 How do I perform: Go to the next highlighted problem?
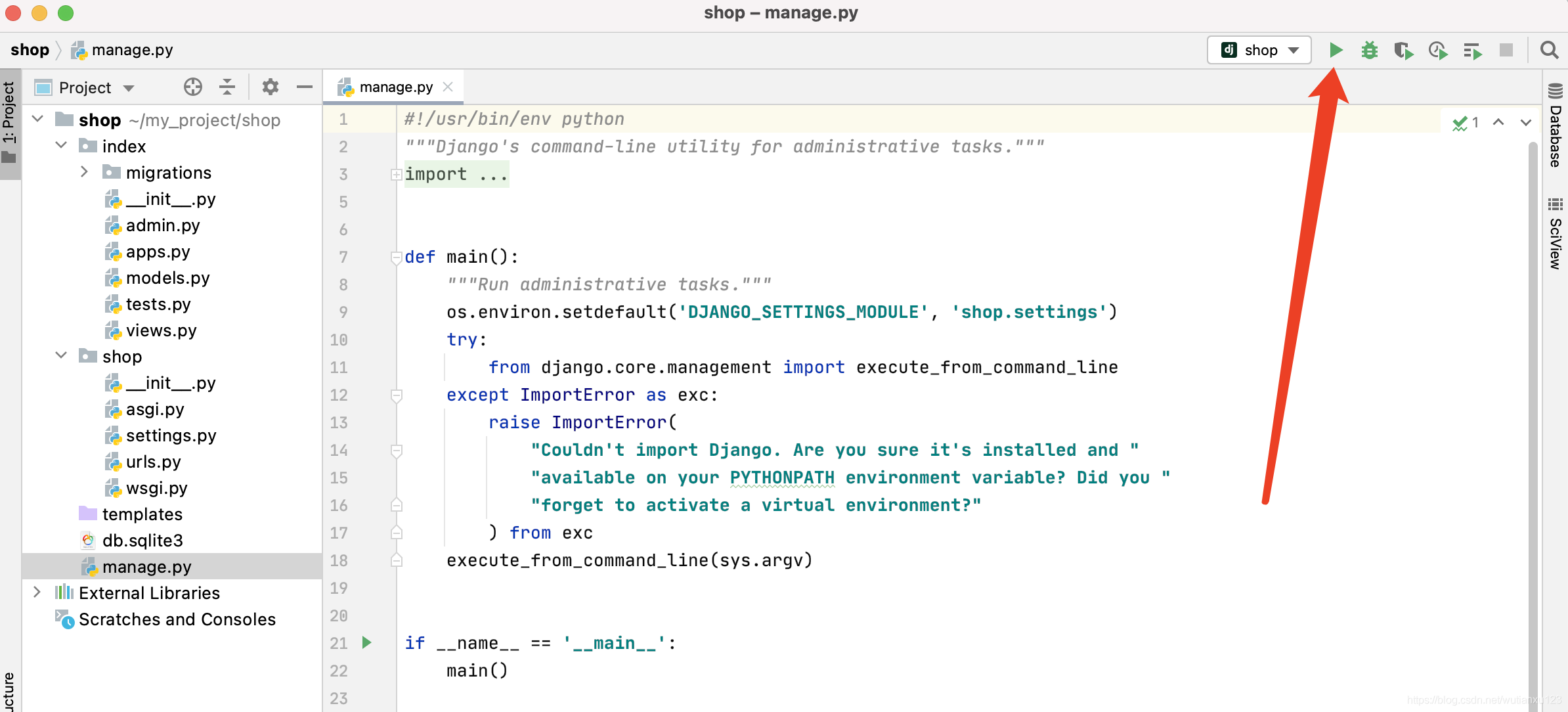tap(1526, 122)
